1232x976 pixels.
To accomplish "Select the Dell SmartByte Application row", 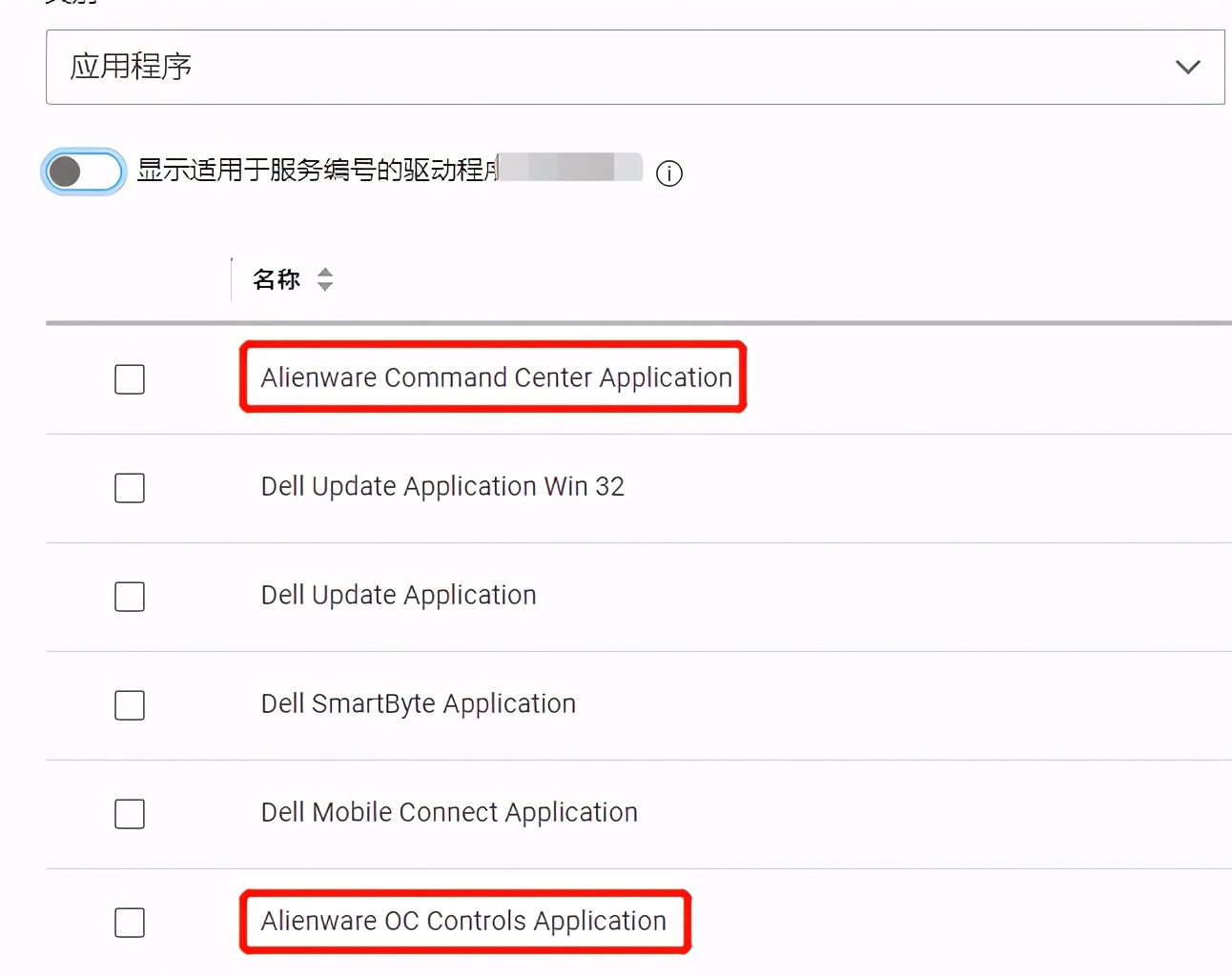I will [418, 703].
